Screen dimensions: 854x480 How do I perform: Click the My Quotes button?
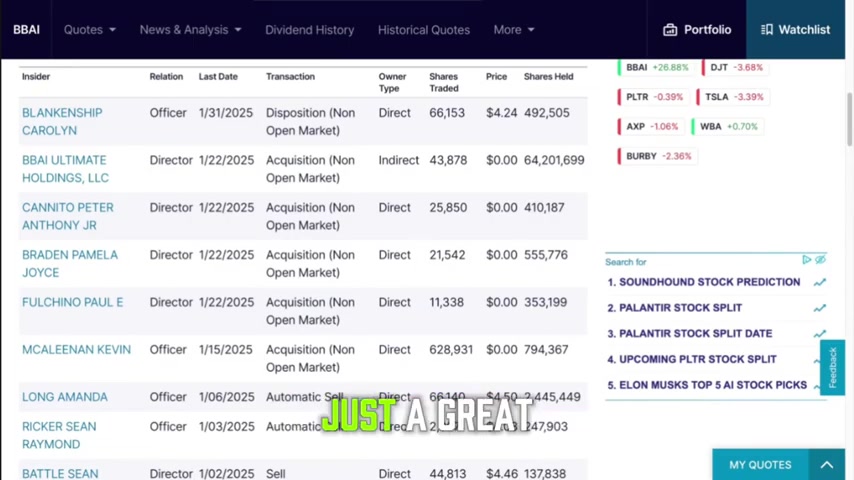pyautogui.click(x=760, y=465)
